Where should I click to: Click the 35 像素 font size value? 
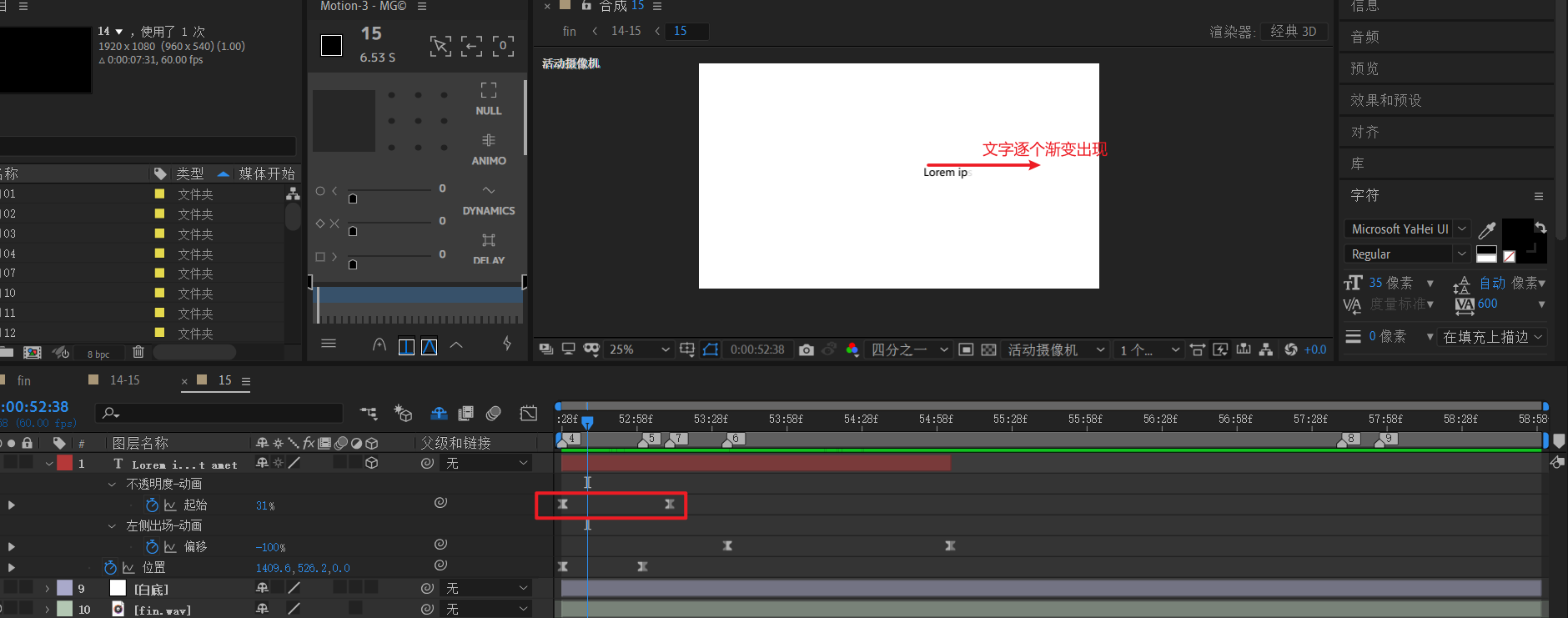(x=1391, y=283)
